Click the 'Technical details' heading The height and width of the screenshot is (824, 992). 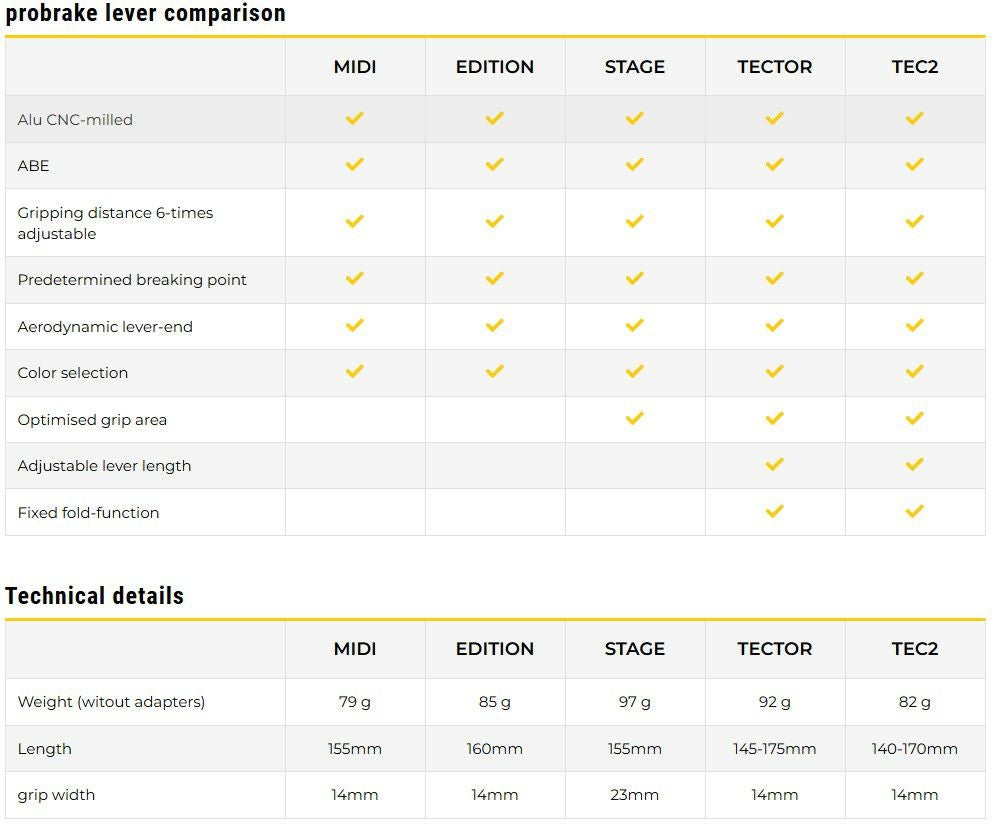(x=95, y=596)
